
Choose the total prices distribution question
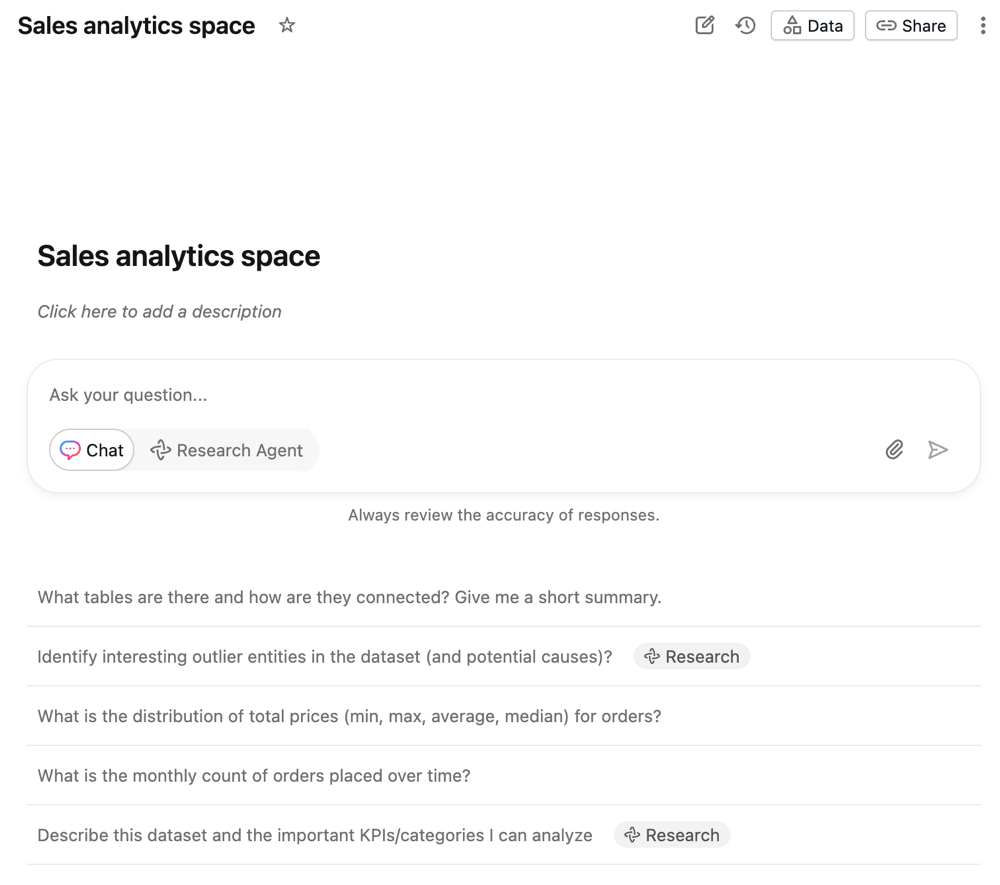click(x=349, y=716)
